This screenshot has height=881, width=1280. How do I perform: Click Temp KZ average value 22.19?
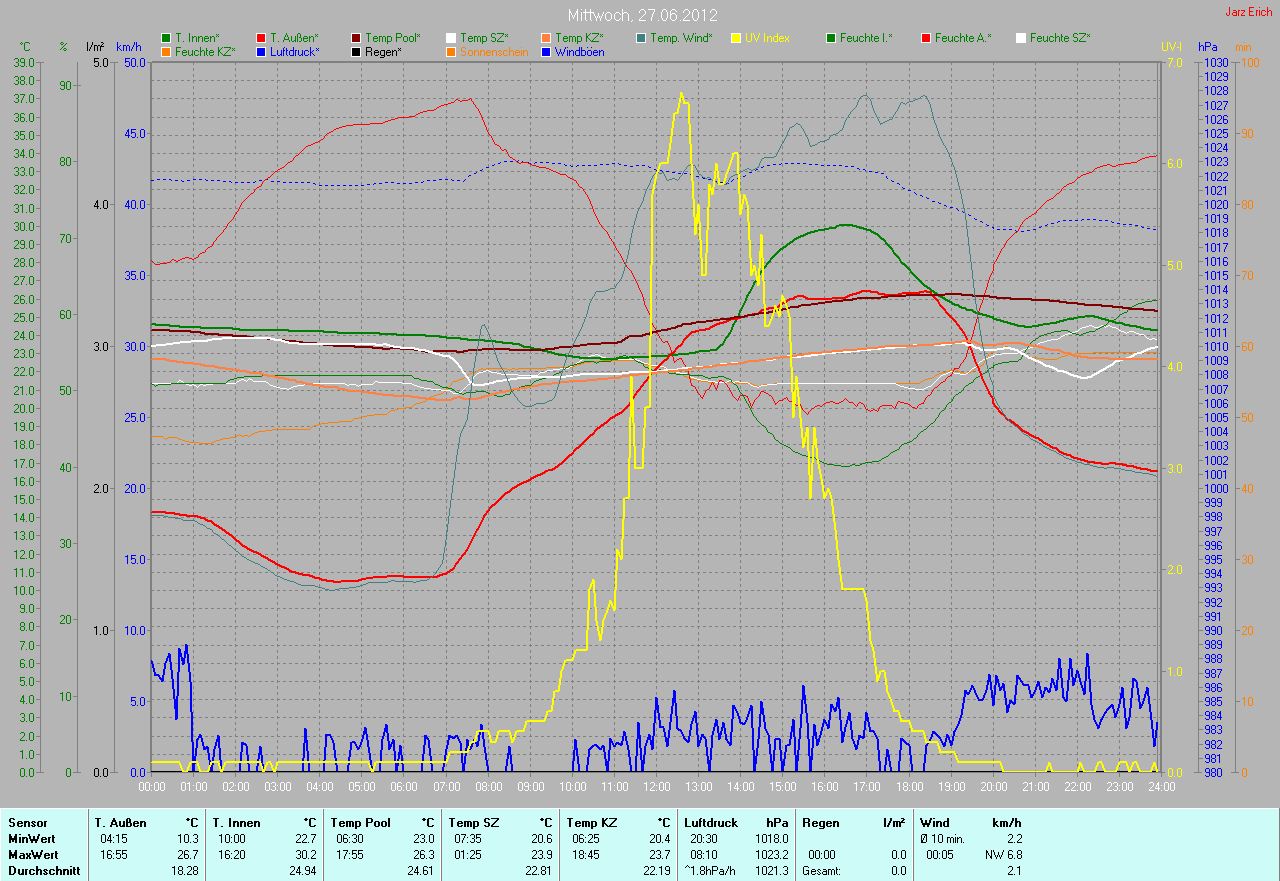(x=656, y=871)
